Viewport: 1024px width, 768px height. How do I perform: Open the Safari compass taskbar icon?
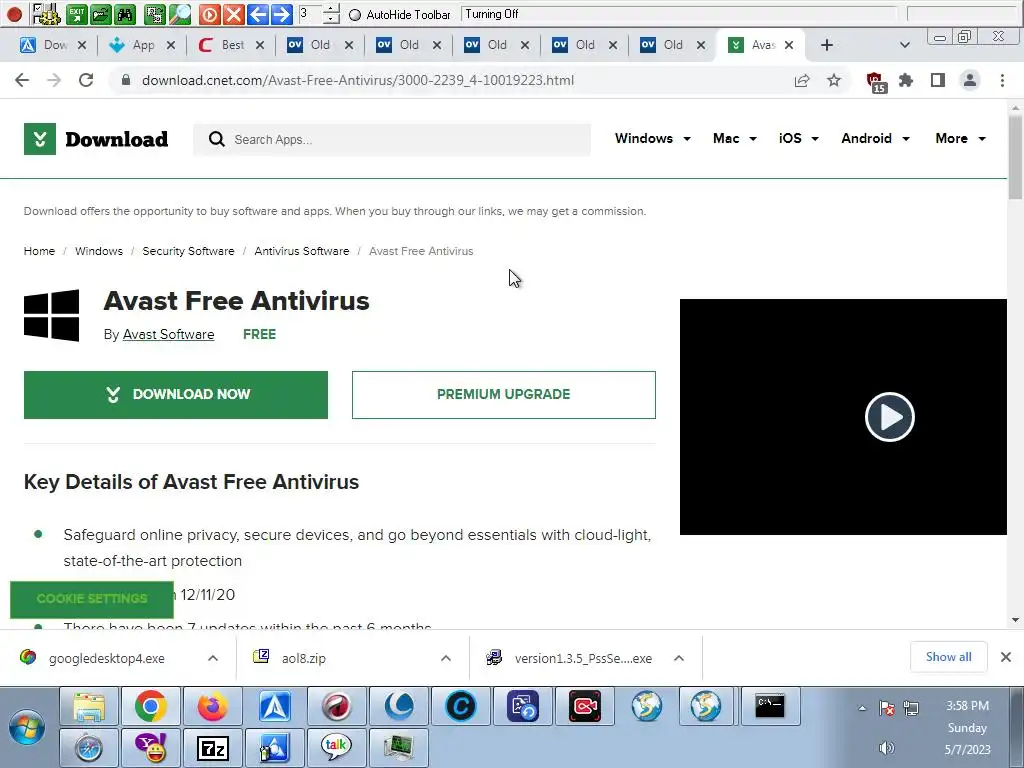pos(89,748)
